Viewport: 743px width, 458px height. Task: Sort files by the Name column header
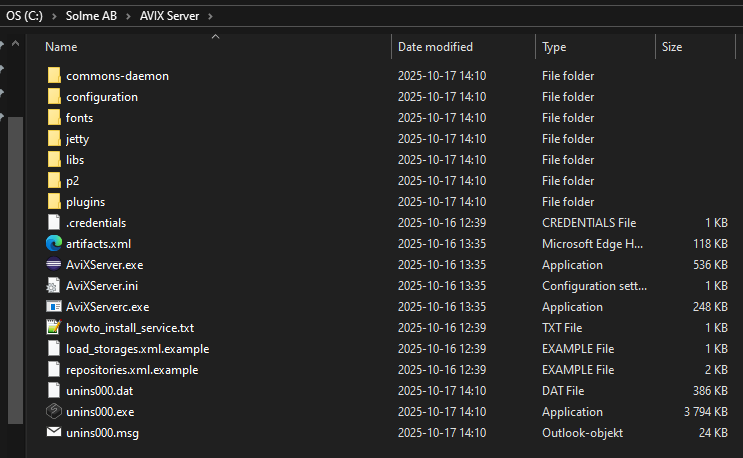(61, 47)
